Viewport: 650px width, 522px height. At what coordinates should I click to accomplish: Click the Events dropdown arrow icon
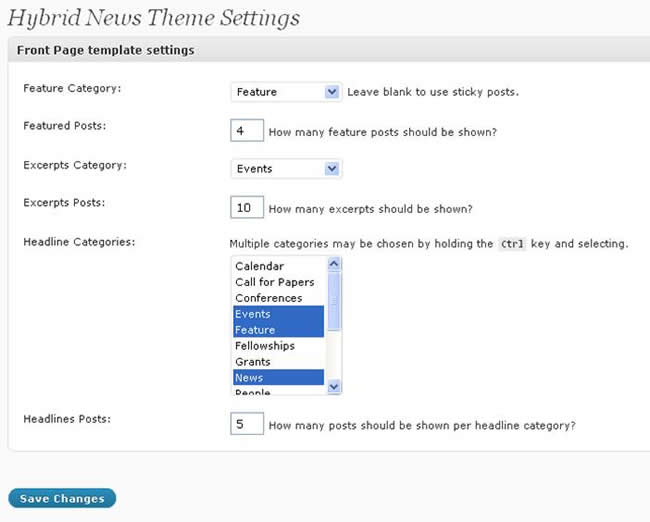coord(332,169)
